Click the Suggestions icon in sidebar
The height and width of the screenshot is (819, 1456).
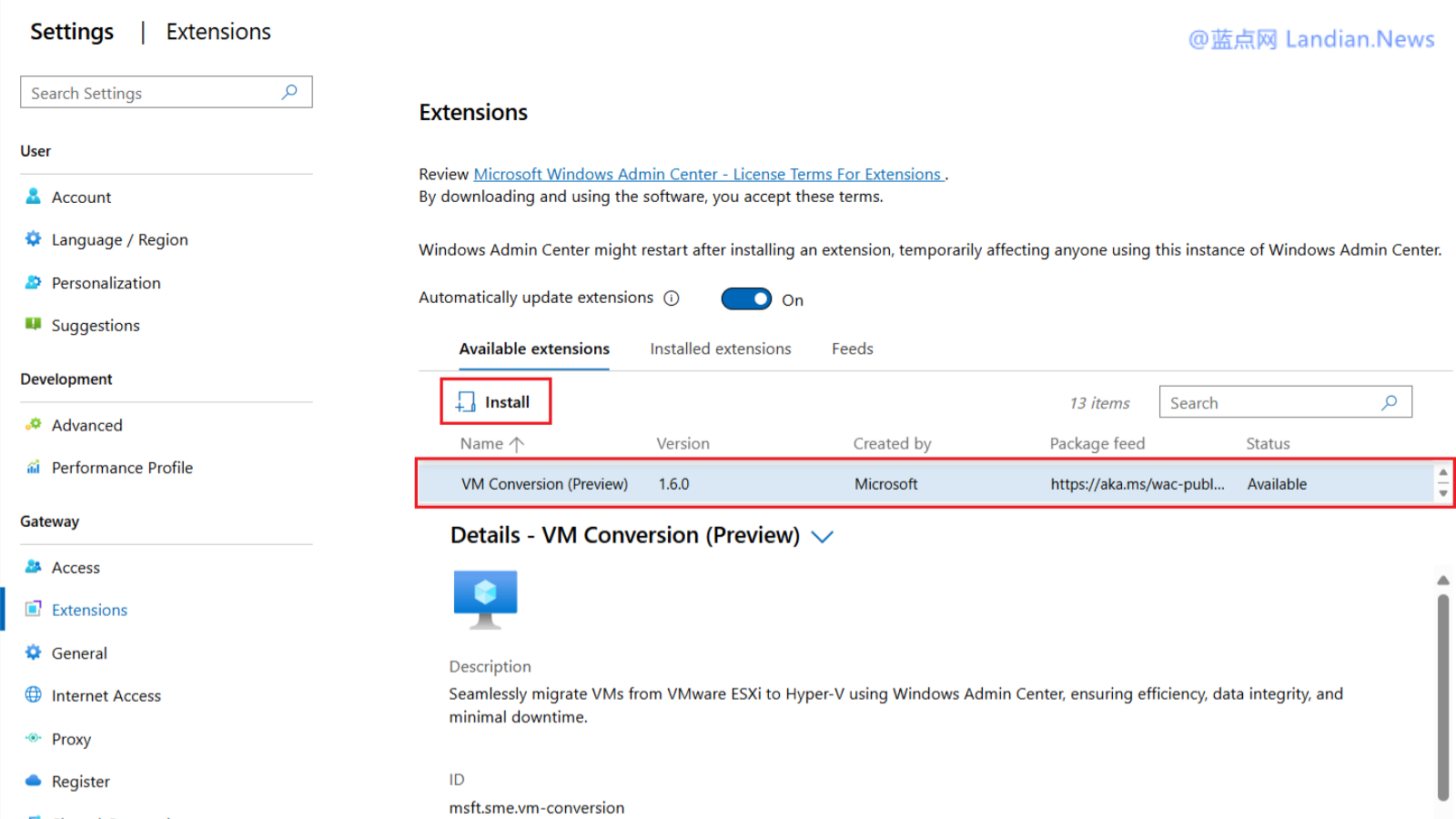[34, 325]
